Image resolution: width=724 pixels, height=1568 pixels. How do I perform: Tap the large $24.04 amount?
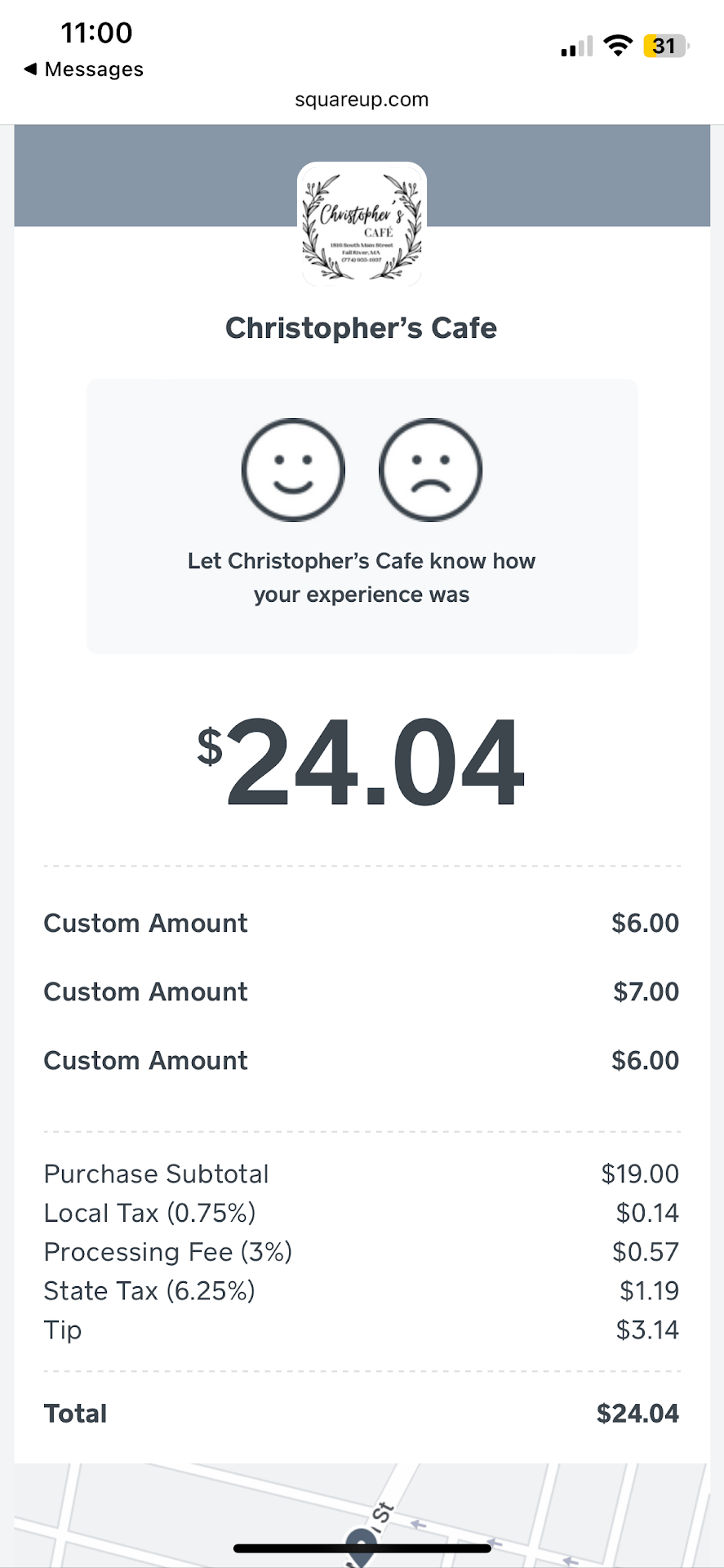click(x=362, y=762)
